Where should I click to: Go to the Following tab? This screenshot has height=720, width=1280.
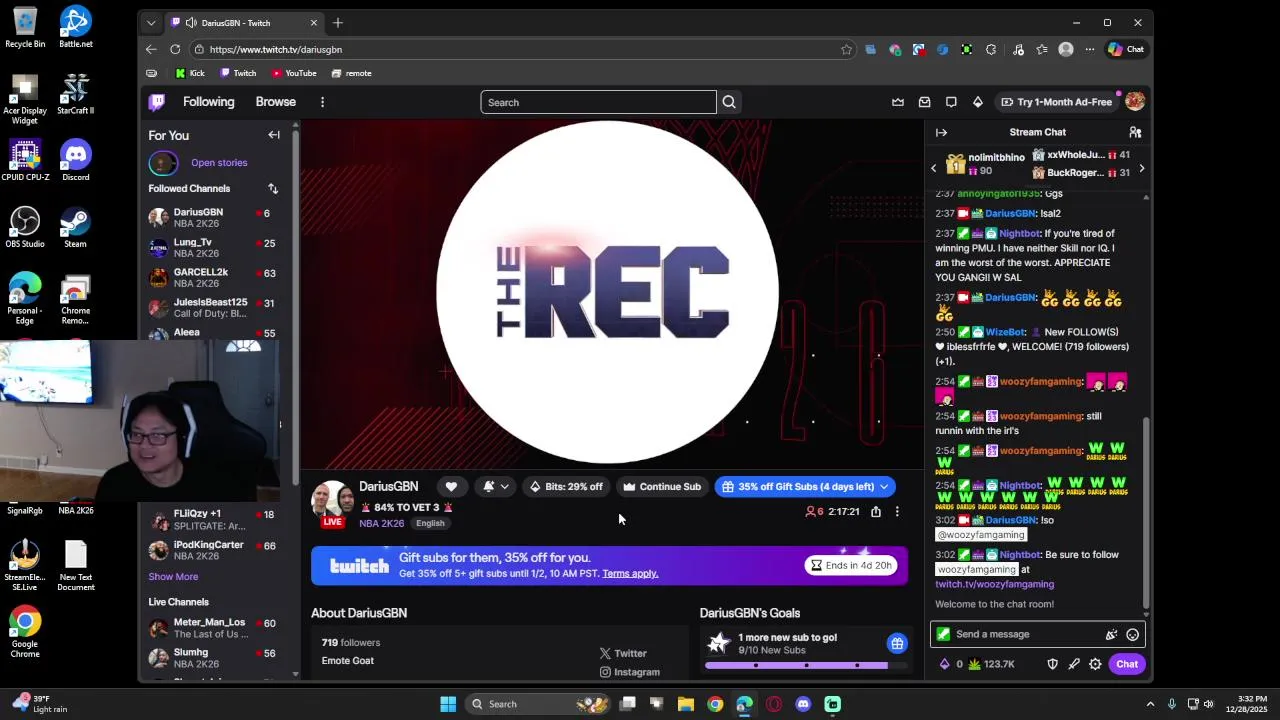tap(208, 102)
